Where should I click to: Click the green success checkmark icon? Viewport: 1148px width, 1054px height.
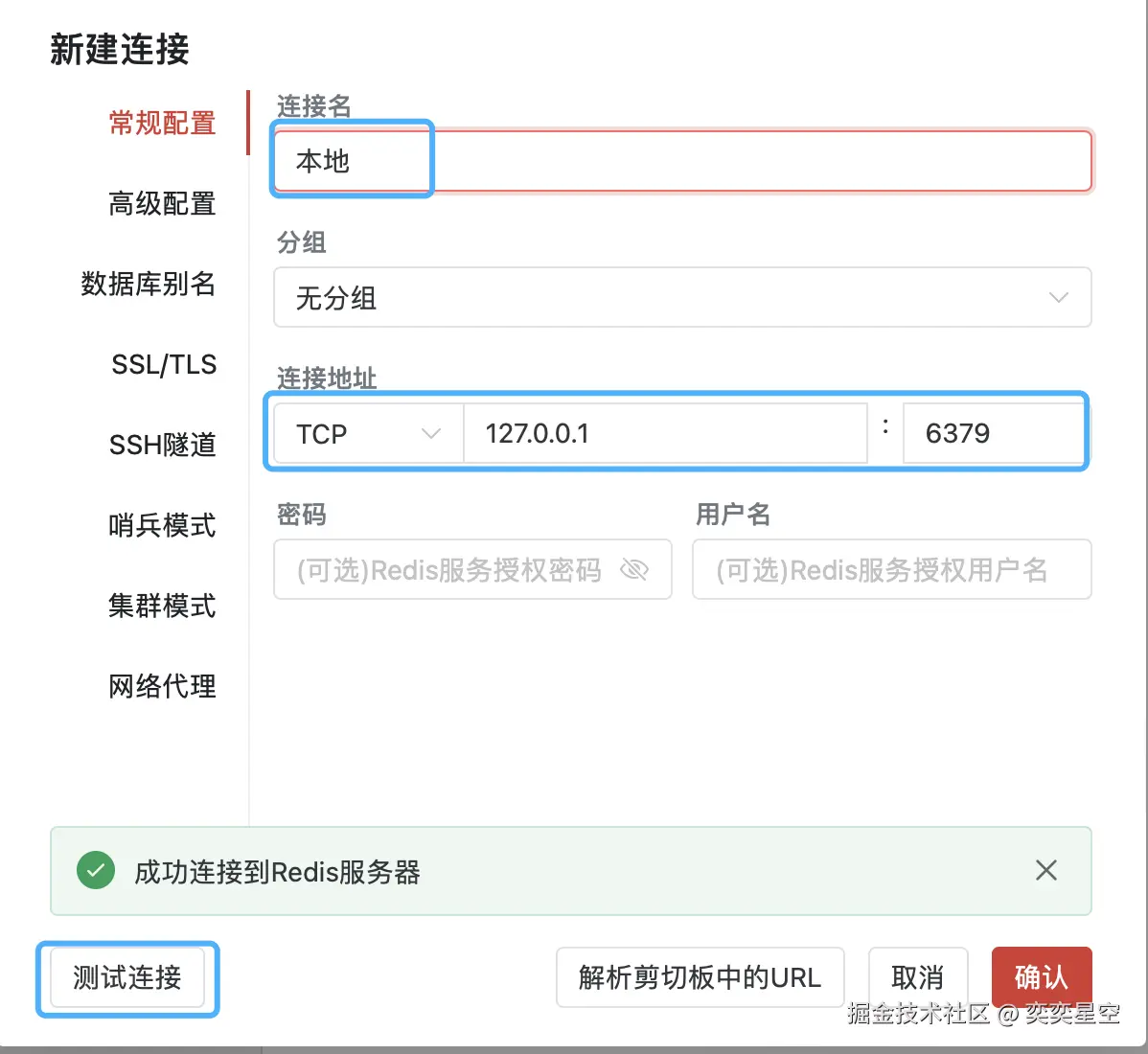tap(96, 871)
